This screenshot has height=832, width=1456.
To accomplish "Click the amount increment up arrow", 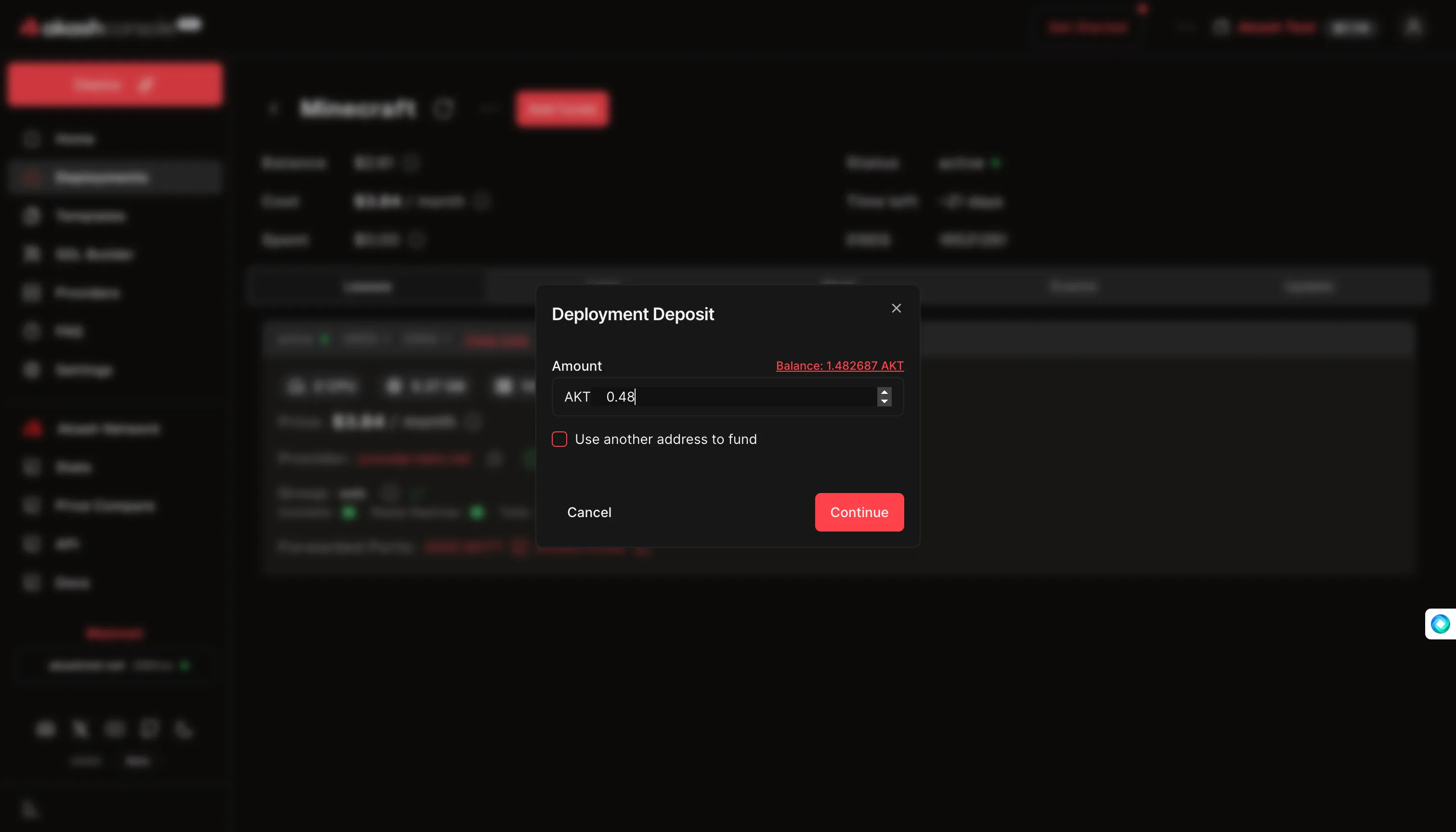I will click(x=884, y=392).
